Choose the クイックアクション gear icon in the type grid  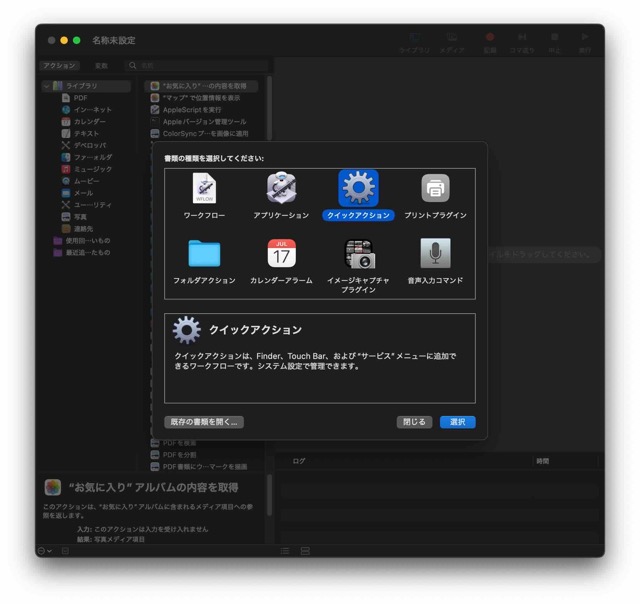(358, 188)
